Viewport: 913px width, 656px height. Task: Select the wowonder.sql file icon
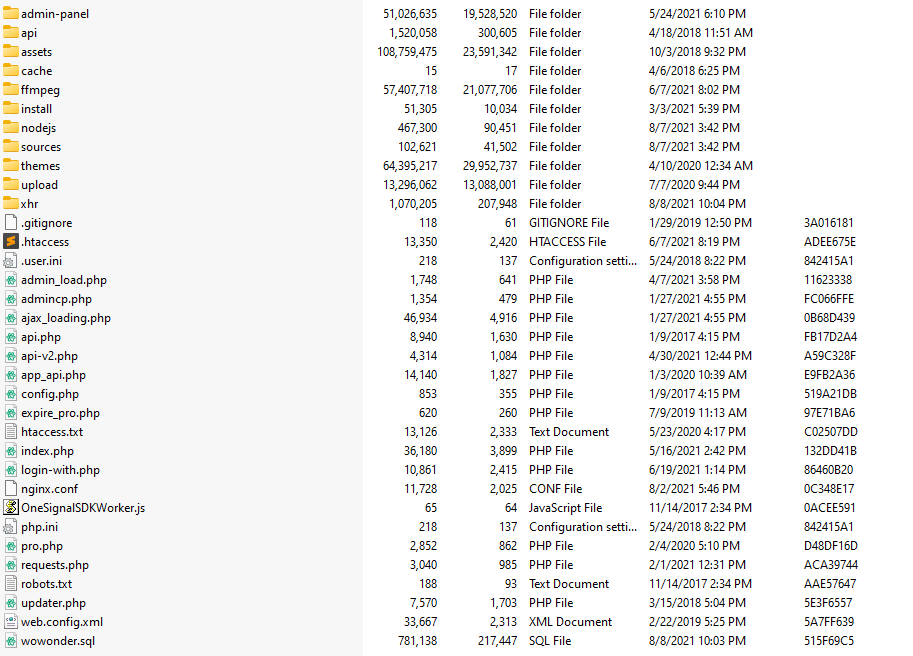(x=11, y=641)
